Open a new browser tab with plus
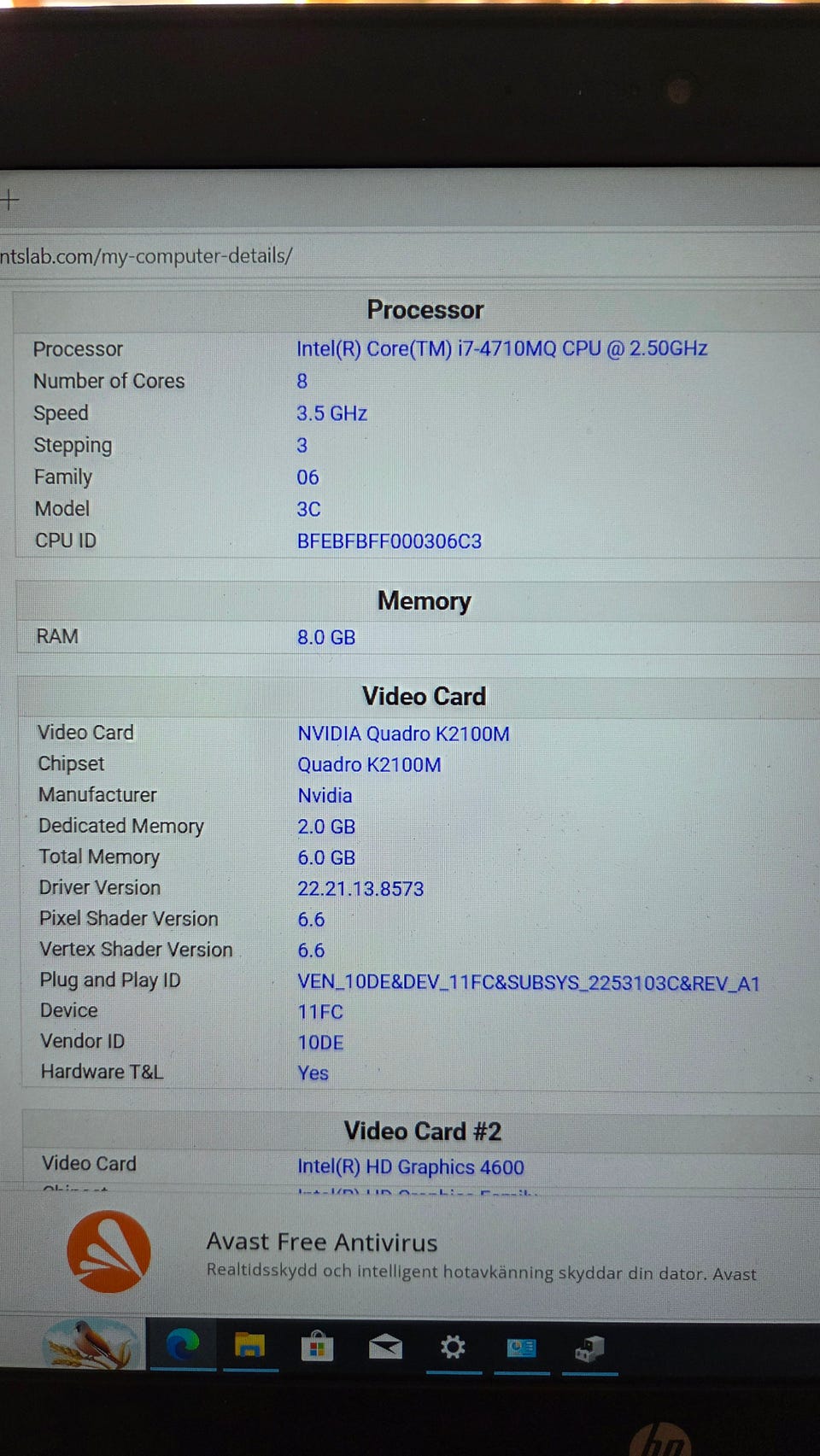 click(x=9, y=200)
